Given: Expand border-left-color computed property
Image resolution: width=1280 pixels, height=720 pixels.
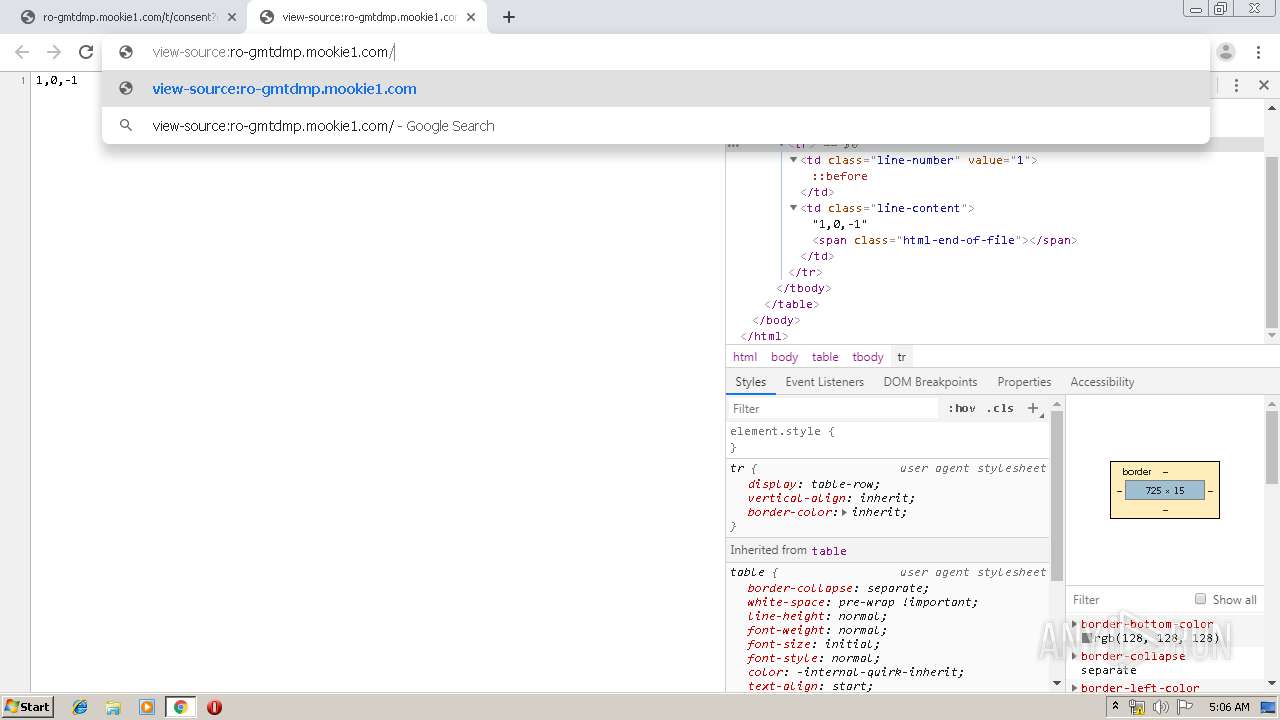Looking at the screenshot, I should pos(1075,688).
